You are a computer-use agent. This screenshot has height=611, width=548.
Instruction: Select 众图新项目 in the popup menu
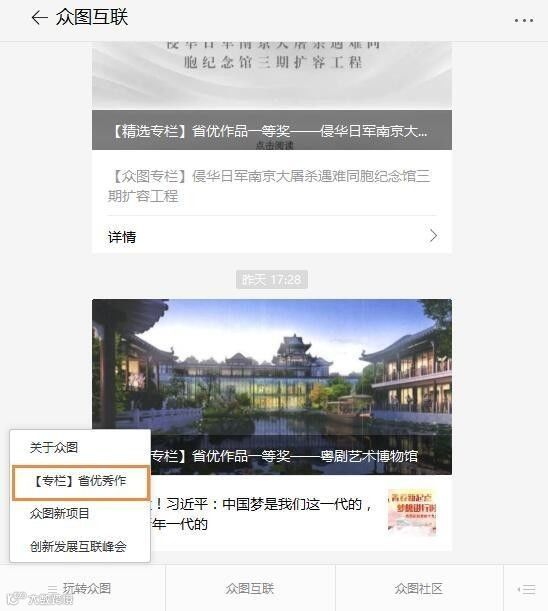[x=59, y=513]
